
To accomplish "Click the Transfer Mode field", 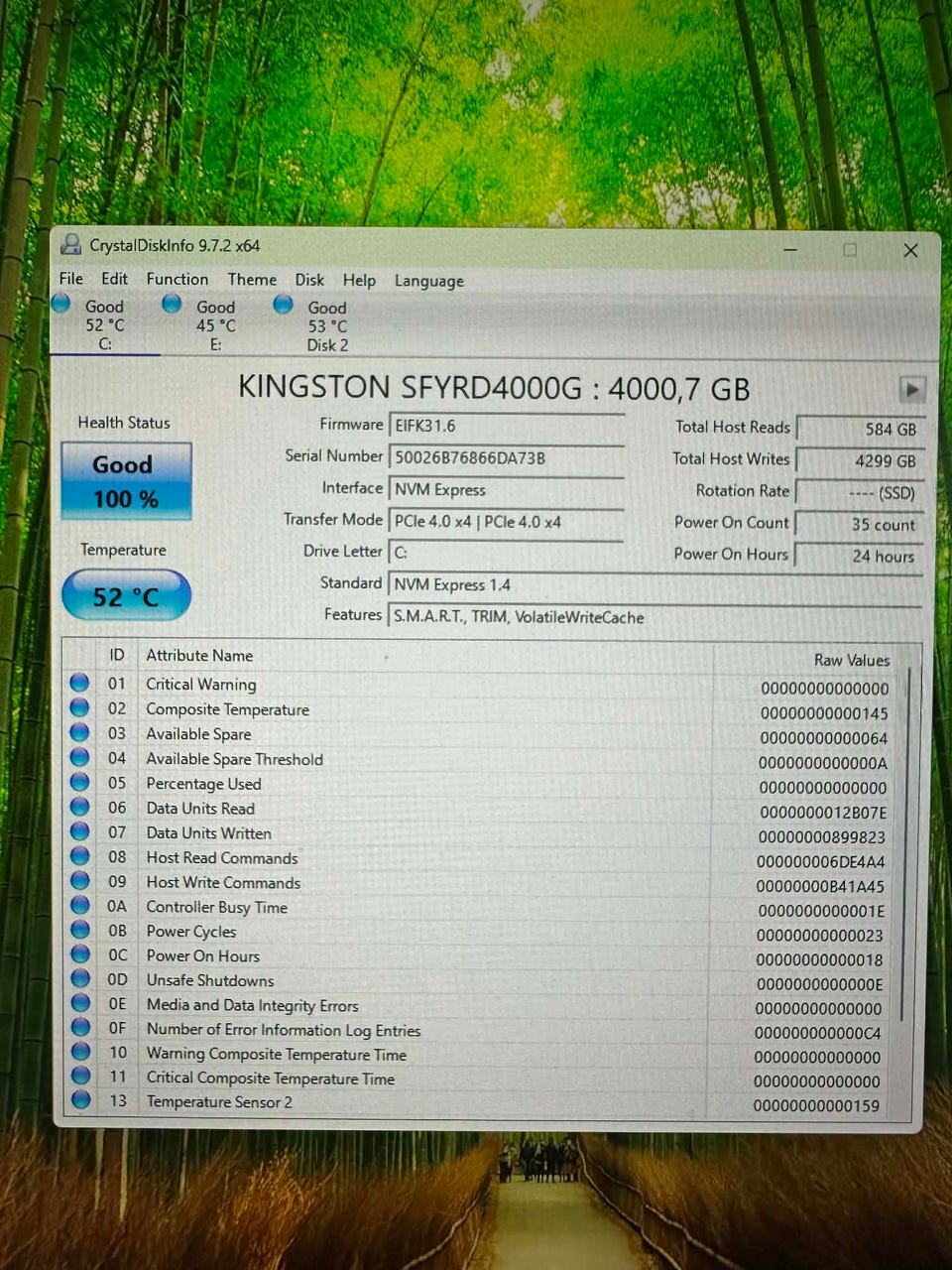I will tap(506, 522).
